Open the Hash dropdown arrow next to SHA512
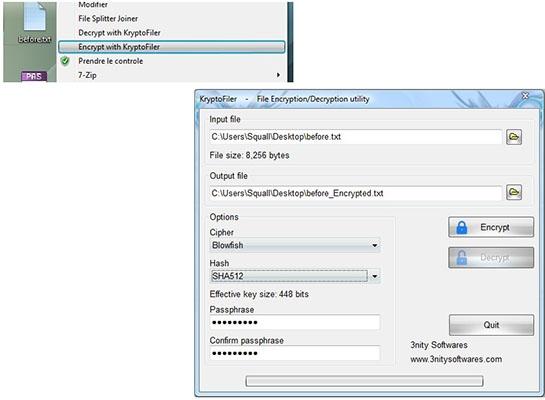 [x=375, y=276]
